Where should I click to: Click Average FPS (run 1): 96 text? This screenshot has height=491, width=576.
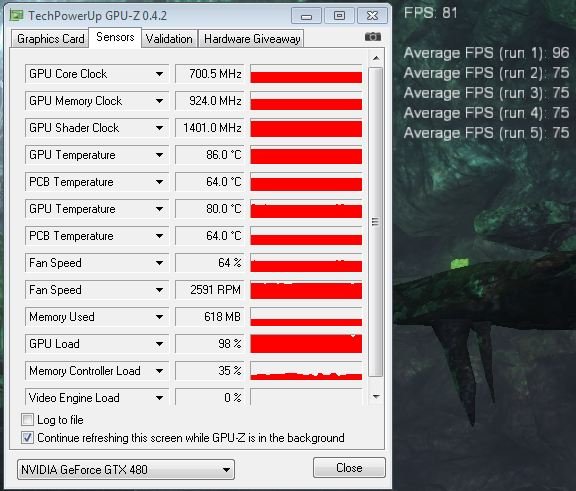(486, 53)
